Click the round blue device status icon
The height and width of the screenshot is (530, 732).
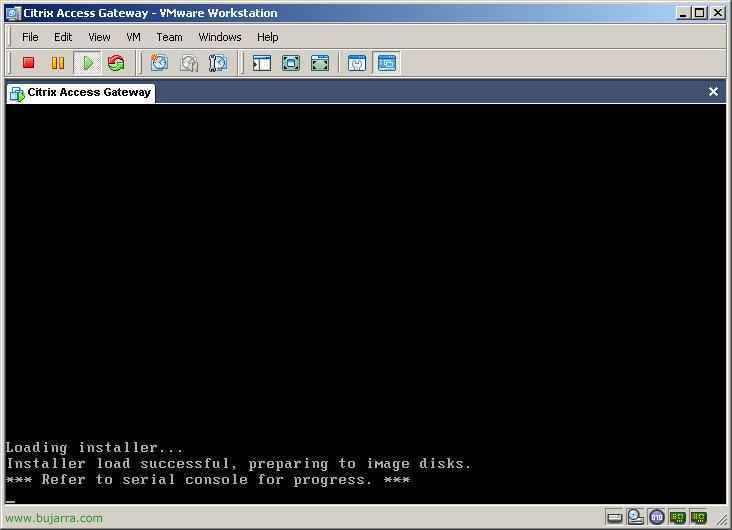(x=657, y=517)
